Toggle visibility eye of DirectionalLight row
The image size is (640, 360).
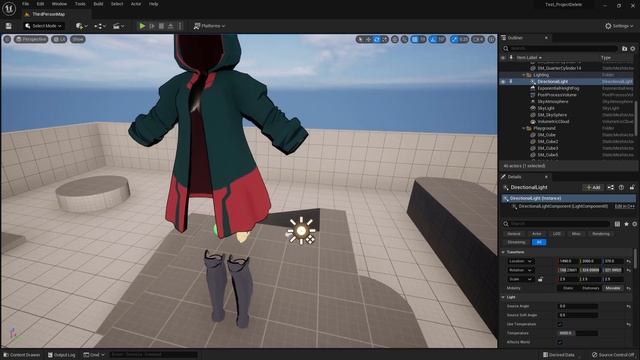pos(503,82)
